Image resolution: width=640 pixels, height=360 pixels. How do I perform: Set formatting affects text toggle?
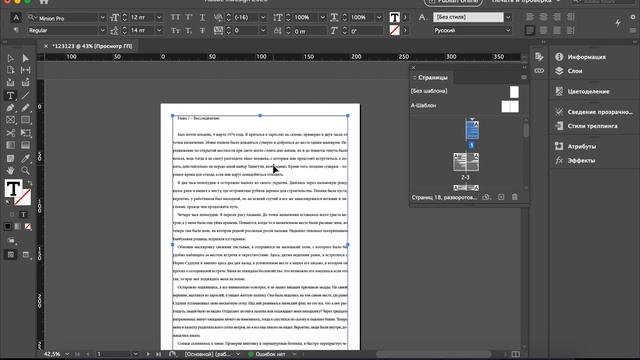pyautogui.click(x=23, y=215)
